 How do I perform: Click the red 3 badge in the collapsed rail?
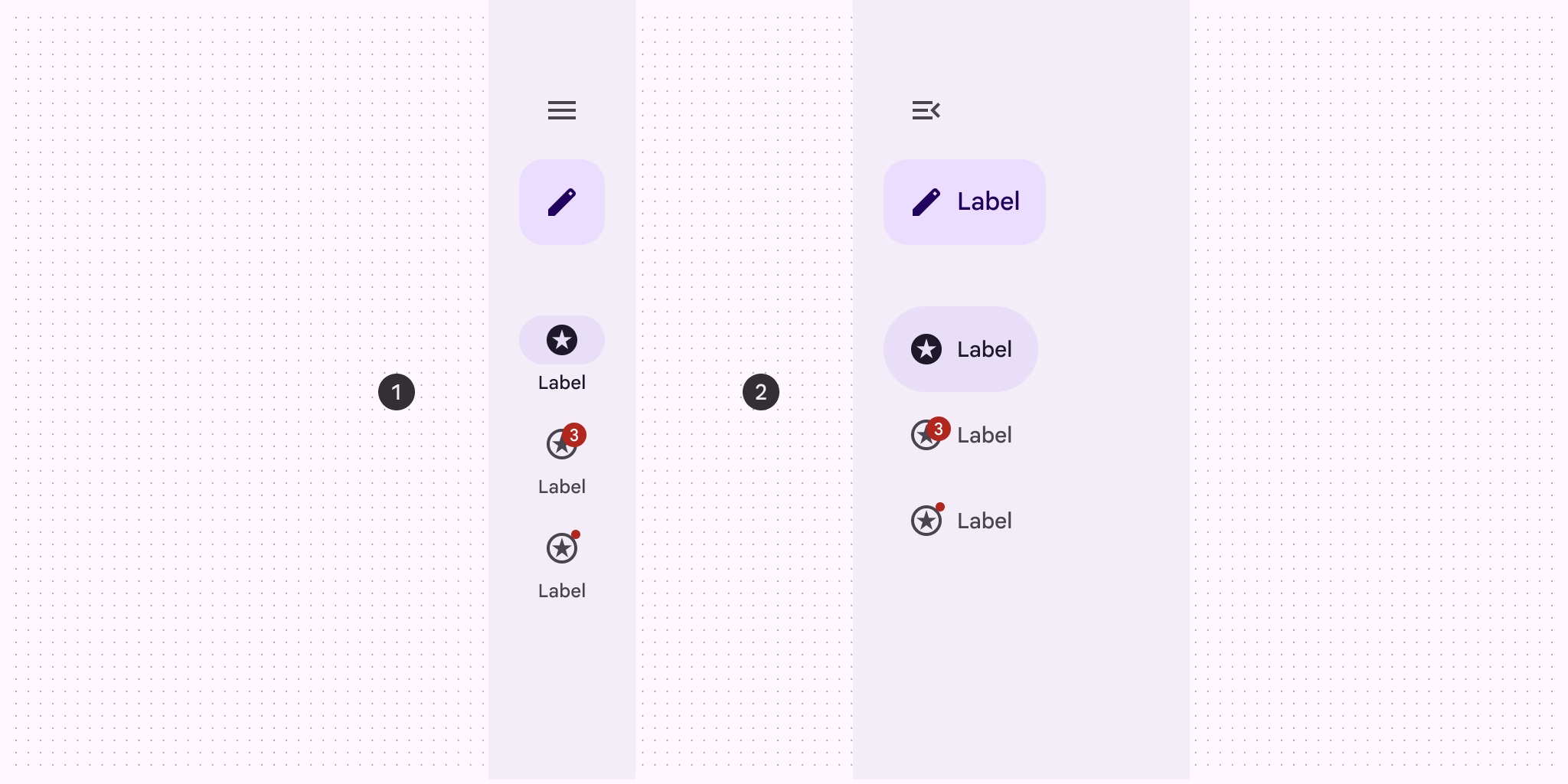click(x=574, y=435)
